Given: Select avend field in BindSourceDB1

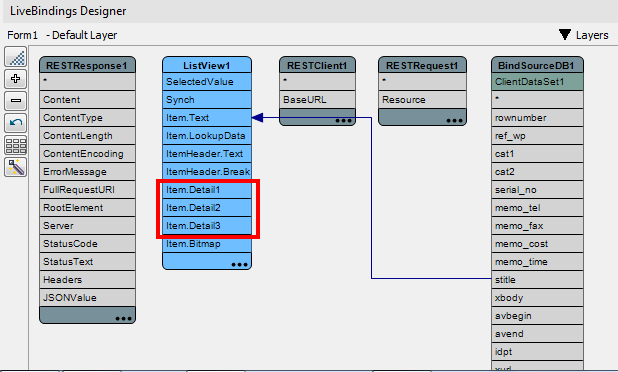Looking at the screenshot, I should [537, 334].
